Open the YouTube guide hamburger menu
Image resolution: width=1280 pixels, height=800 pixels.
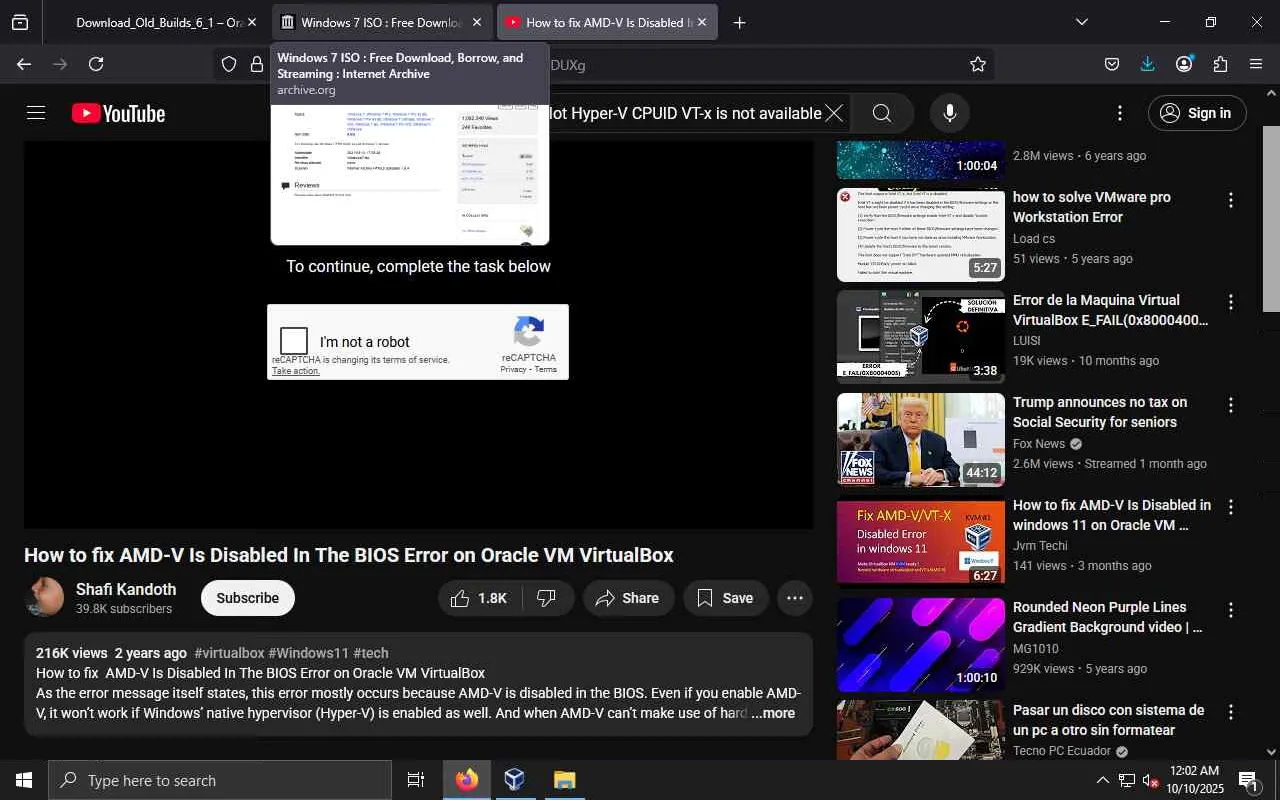(x=36, y=113)
